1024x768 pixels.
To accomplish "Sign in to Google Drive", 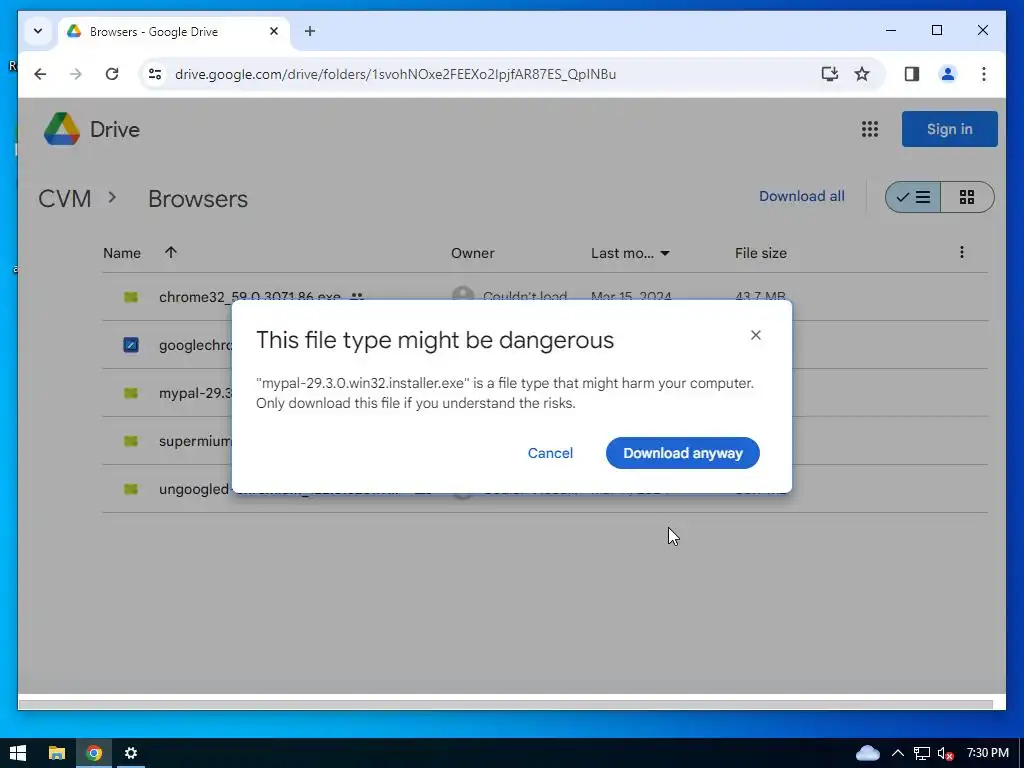I will 950,129.
